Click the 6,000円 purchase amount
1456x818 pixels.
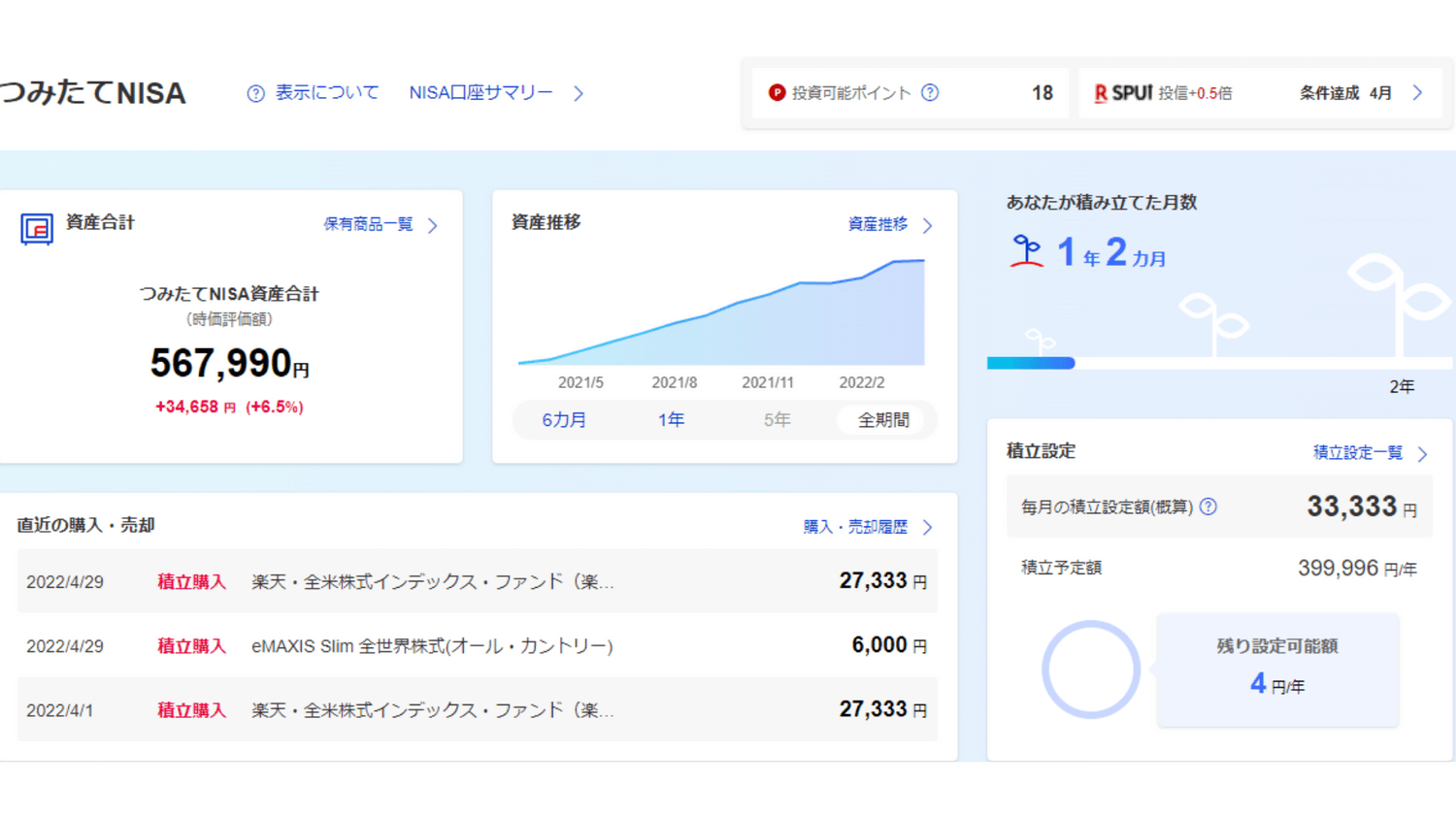pos(889,645)
